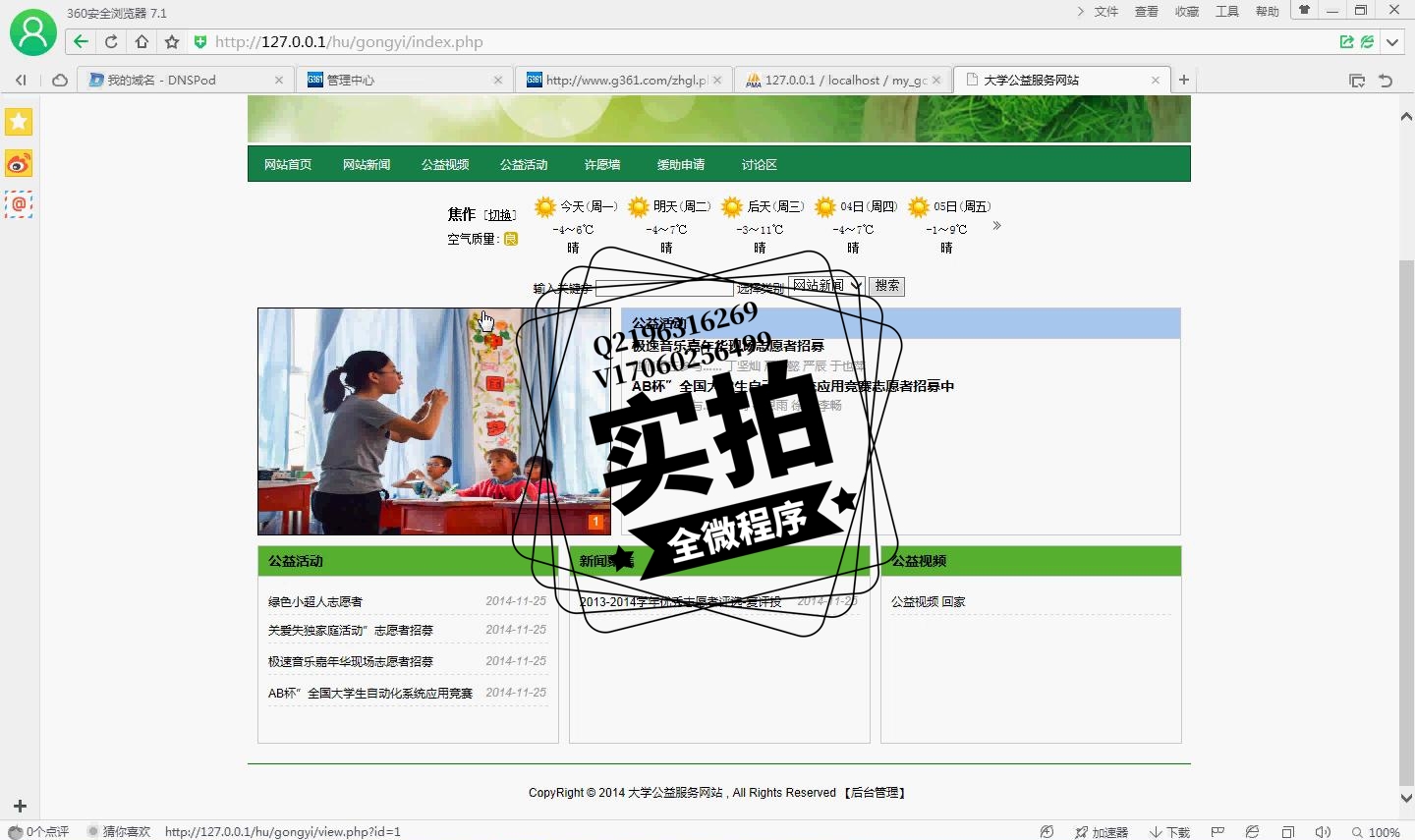
Task: Click the cloud sync icon left of tabs
Action: coord(60,80)
